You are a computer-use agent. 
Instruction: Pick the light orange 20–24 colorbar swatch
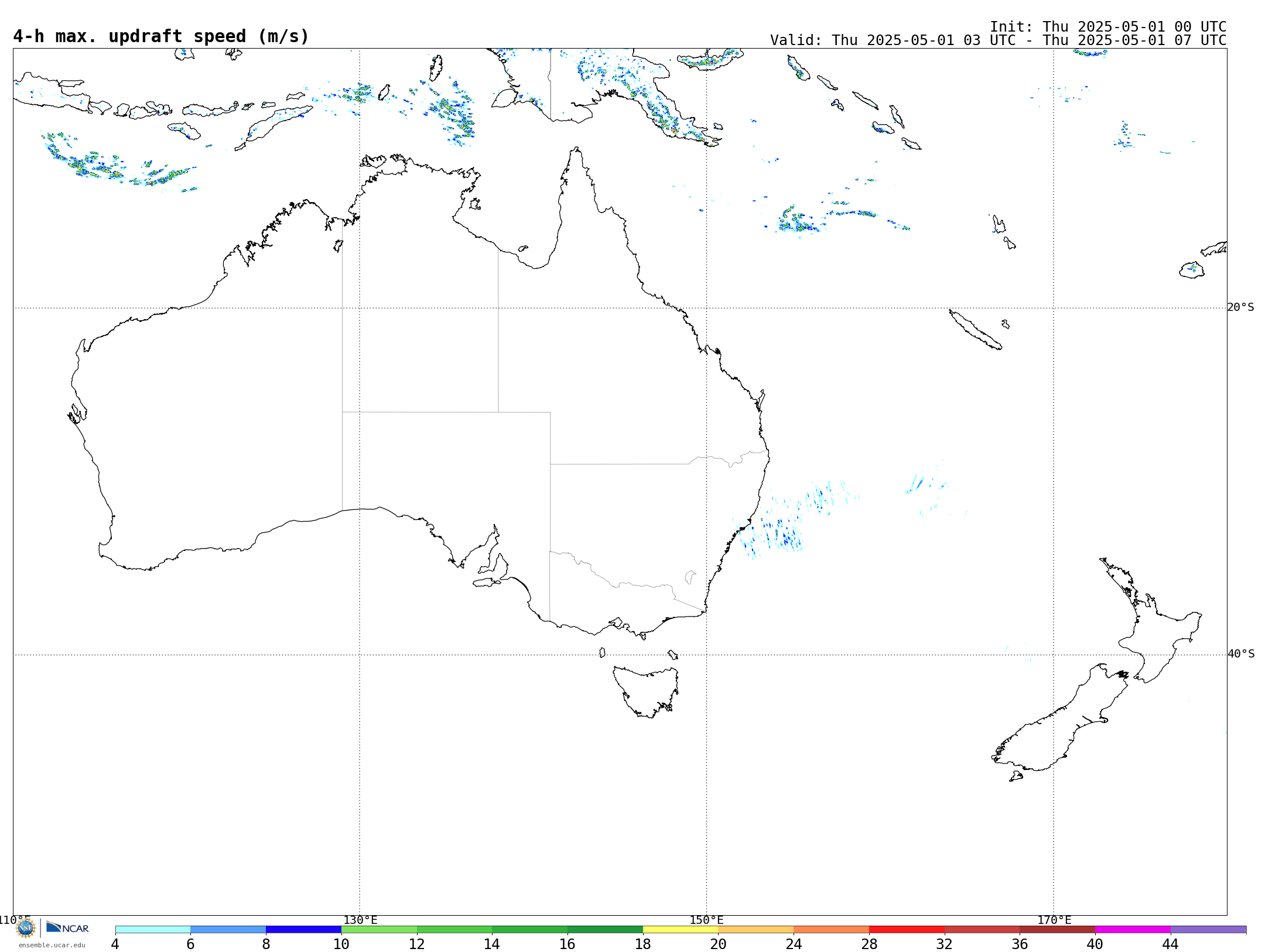click(x=756, y=930)
